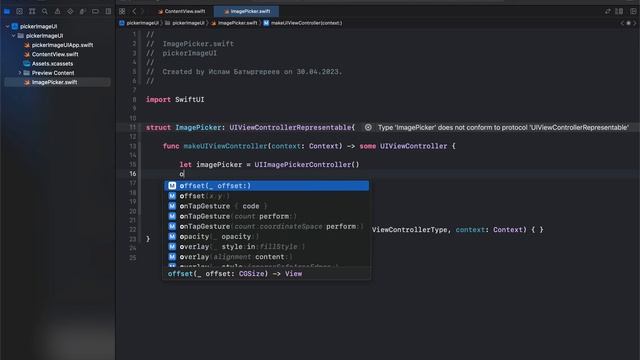The height and width of the screenshot is (360, 640).
Task: Open the Issue navigator warning triangle
Action: [58, 11]
